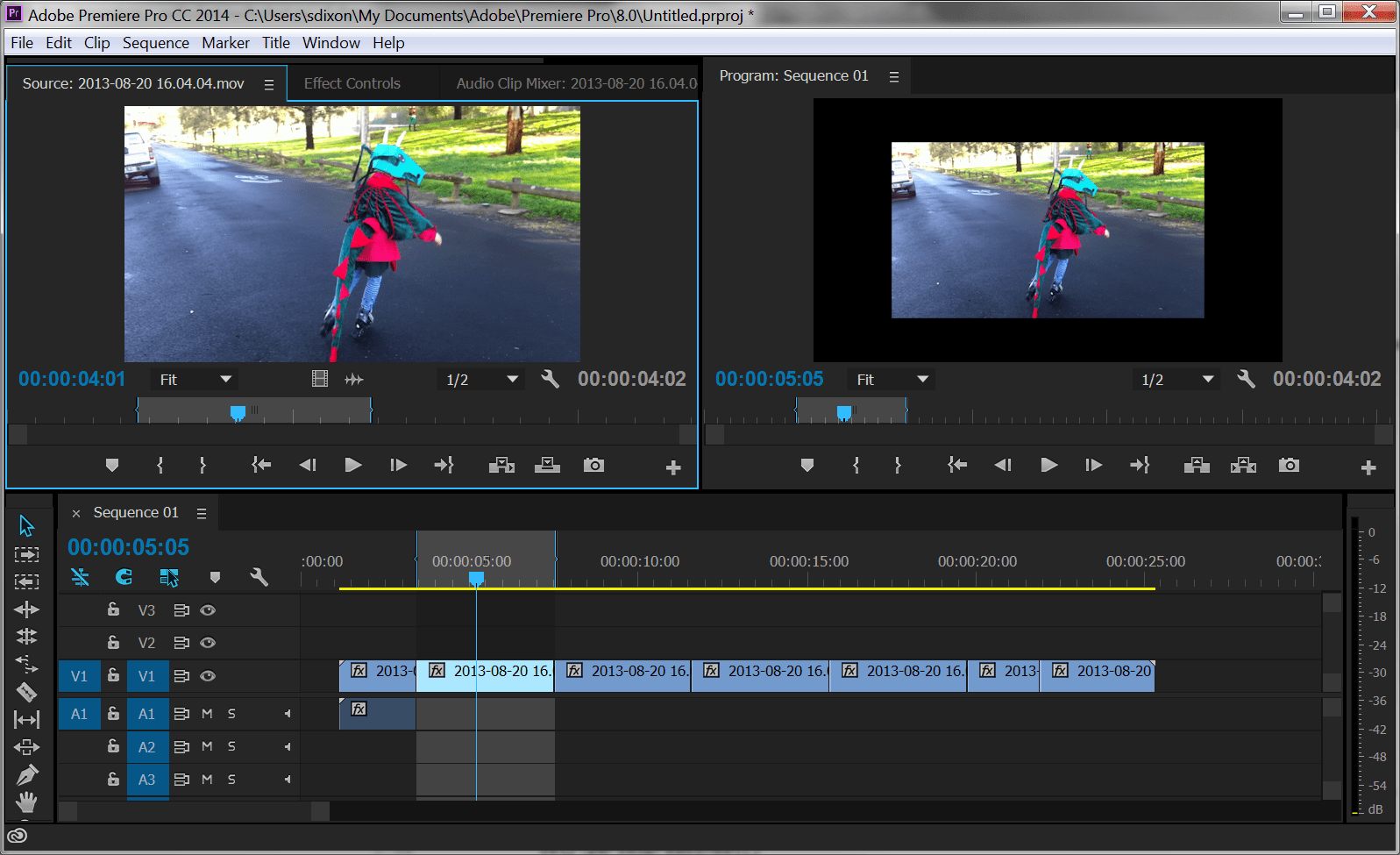Open Timeline Display Settings wrench
Viewport: 1400px width, 855px height.
pos(259,577)
